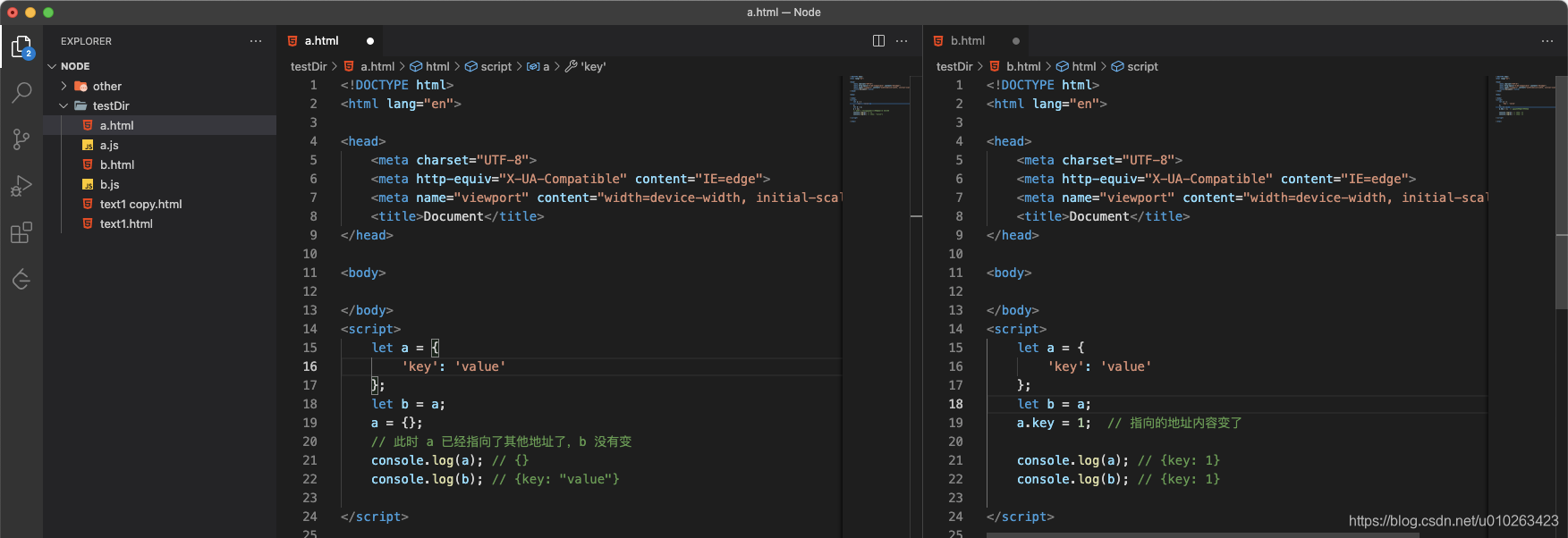This screenshot has width=1568, height=538.
Task: Click the HTML icon beside text1.html
Action: 88,223
